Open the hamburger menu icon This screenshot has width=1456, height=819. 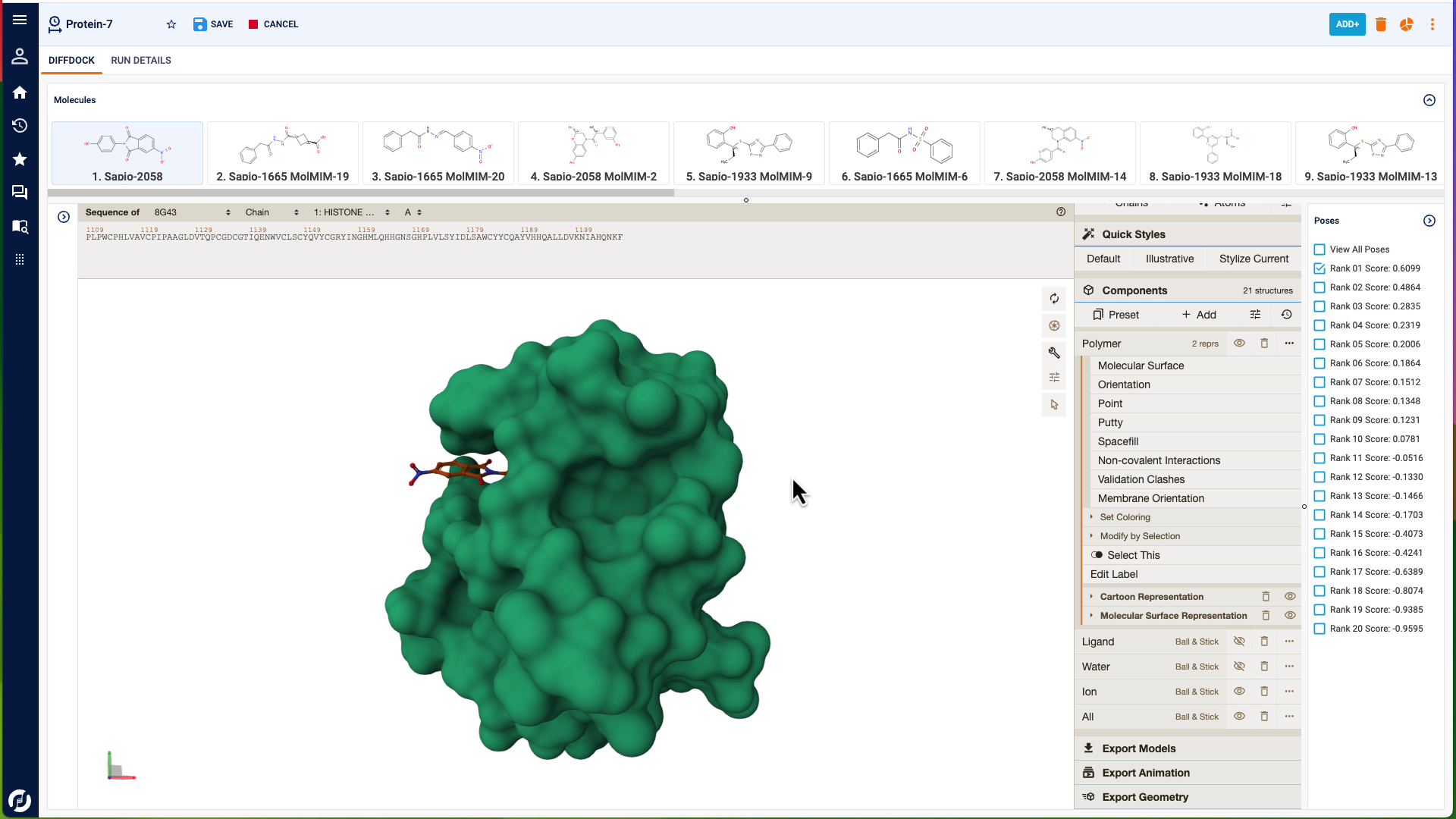pos(20,20)
